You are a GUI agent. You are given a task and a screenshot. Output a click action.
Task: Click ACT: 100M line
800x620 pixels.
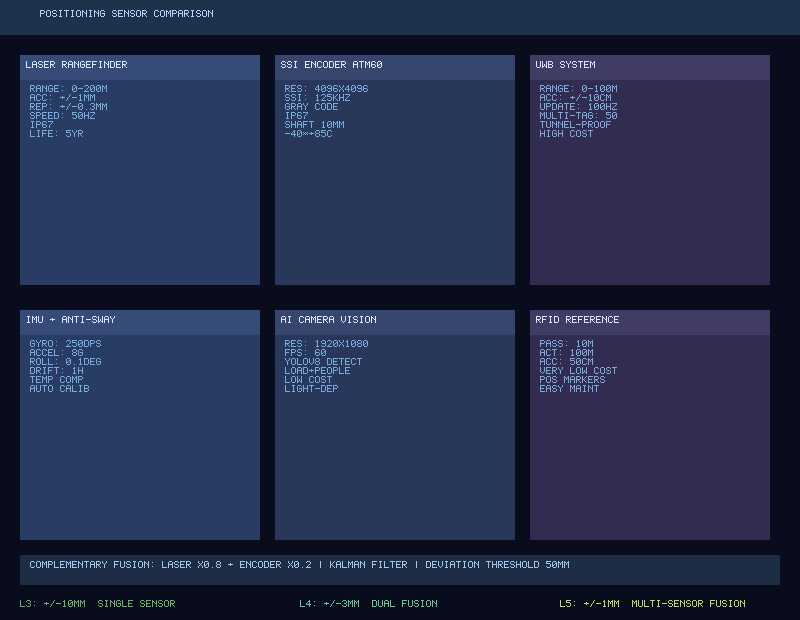(566, 353)
